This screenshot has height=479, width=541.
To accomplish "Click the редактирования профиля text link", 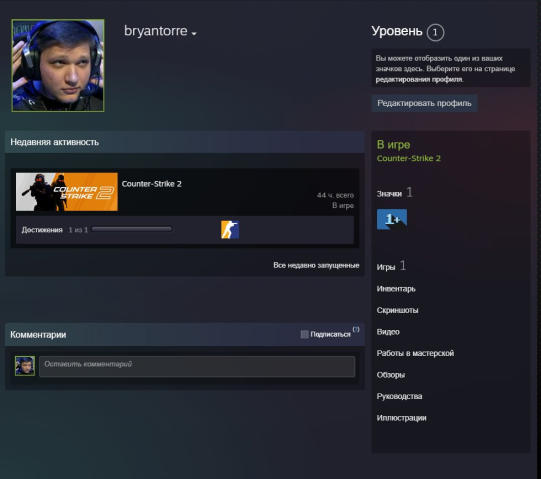I will click(x=419, y=79).
